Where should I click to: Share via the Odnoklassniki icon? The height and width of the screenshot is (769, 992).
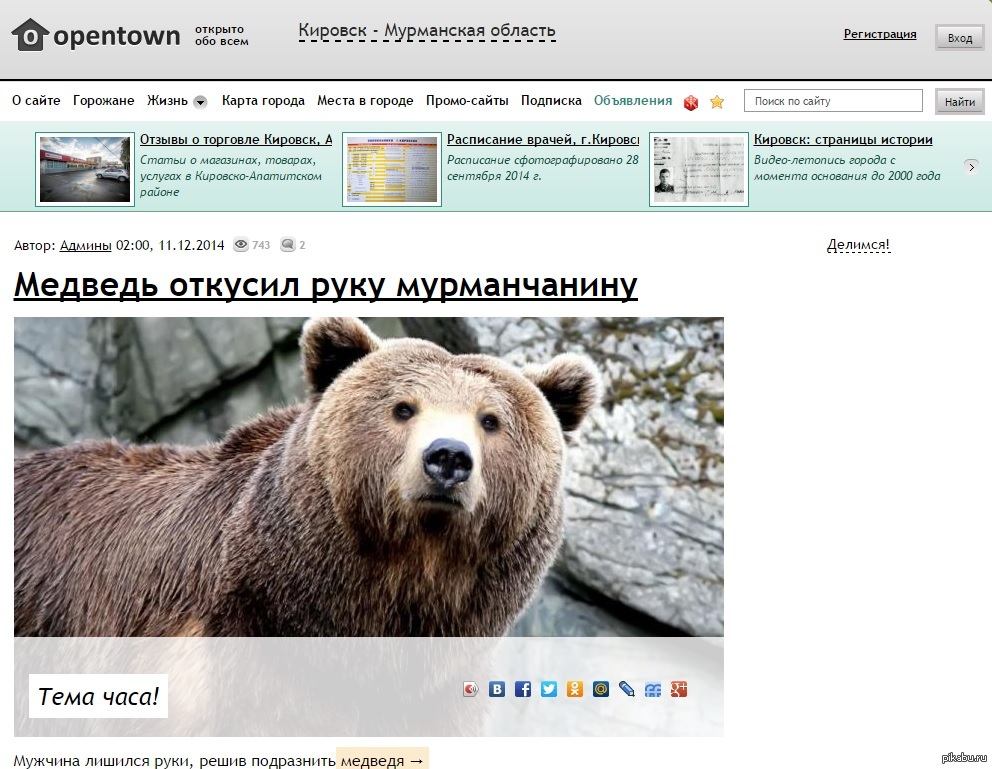575,689
